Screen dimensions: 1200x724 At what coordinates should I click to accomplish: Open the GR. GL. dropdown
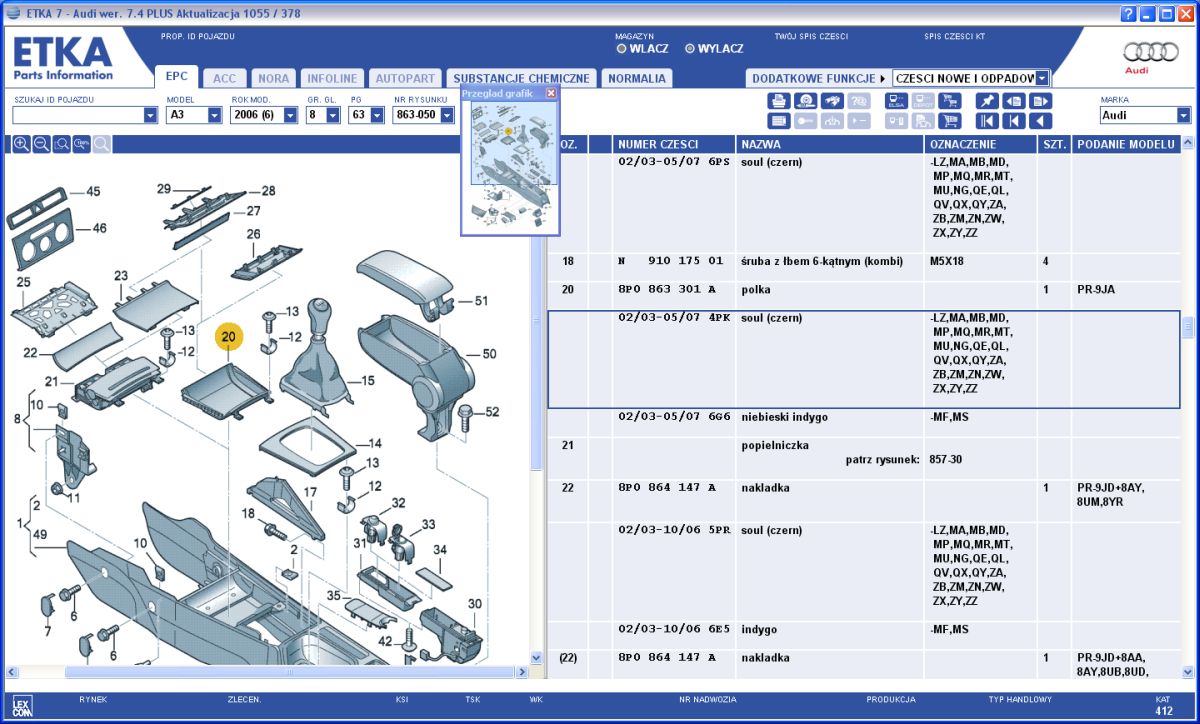point(335,115)
